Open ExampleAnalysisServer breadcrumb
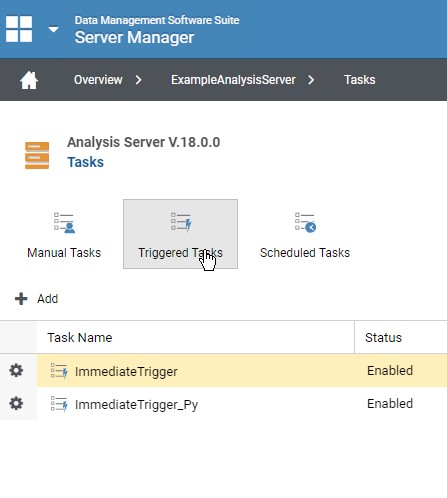 233,80
